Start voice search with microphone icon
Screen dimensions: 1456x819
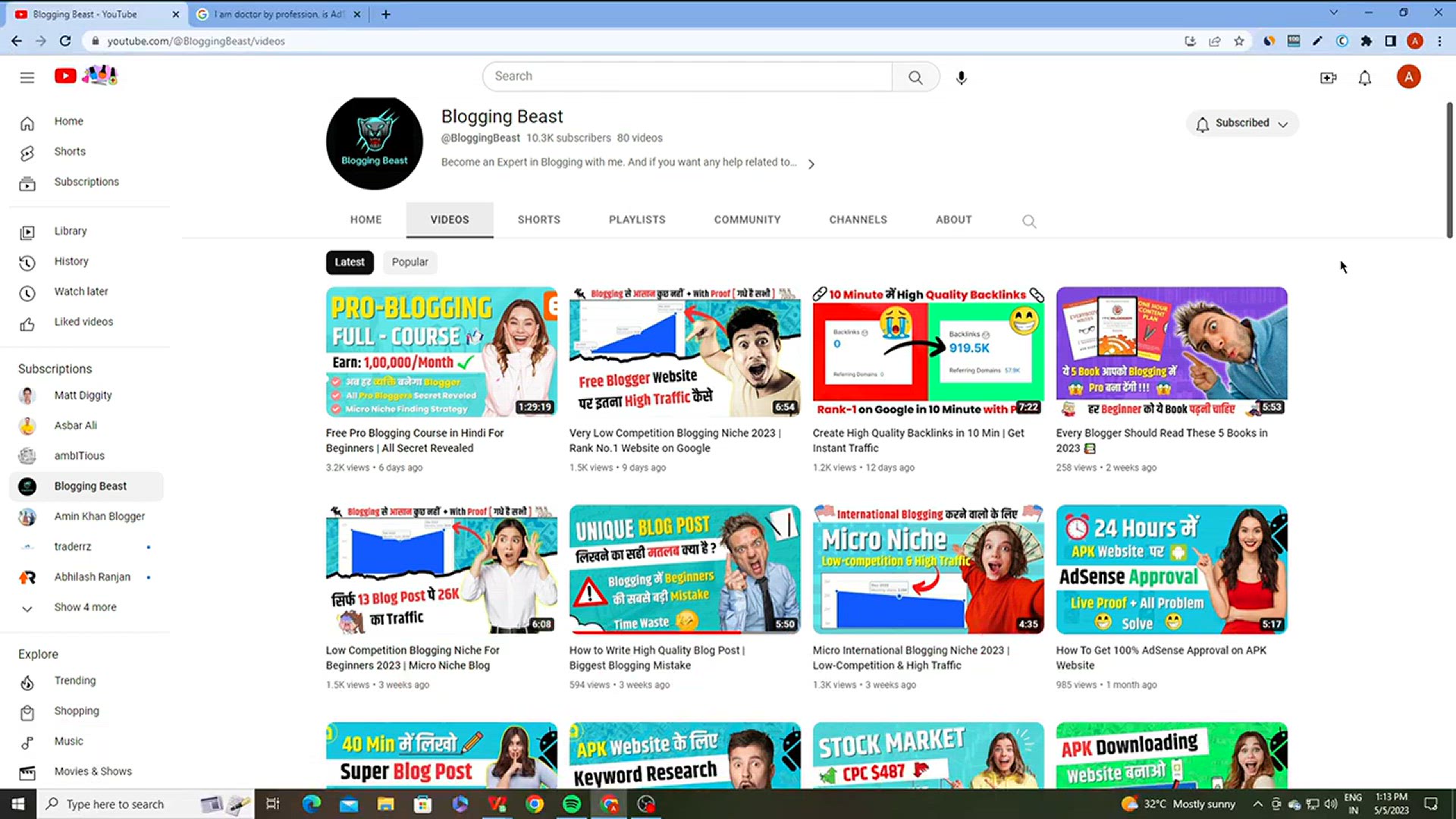[961, 77]
